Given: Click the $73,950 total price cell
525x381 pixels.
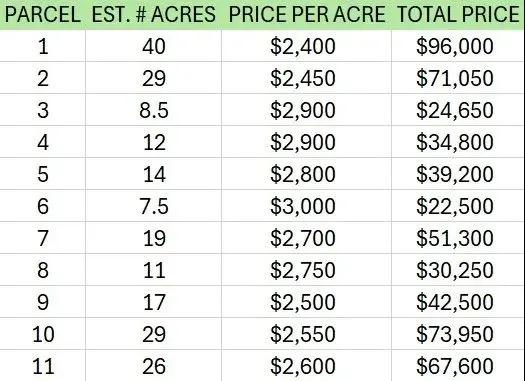Looking at the screenshot, I should coord(458,334).
